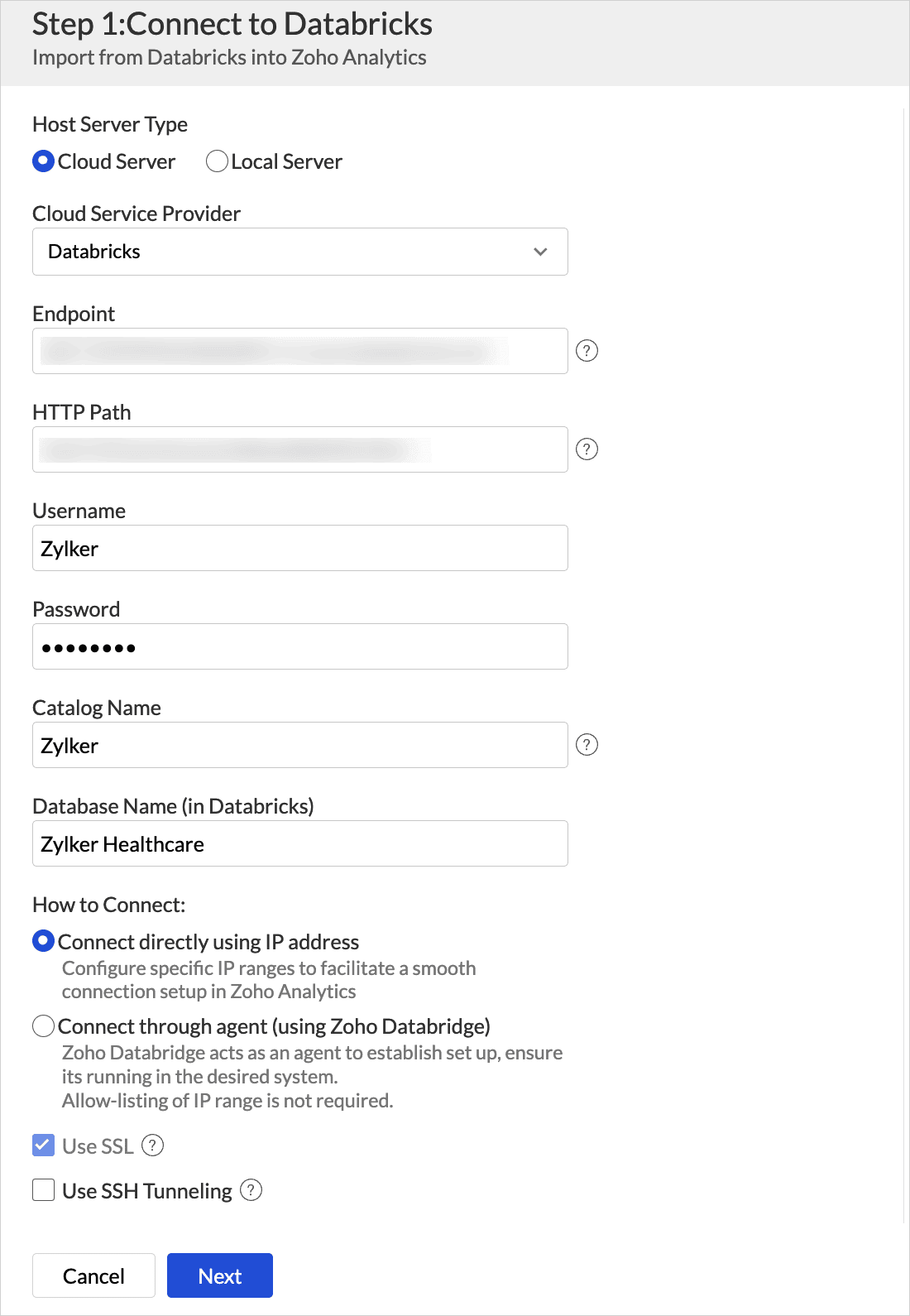This screenshot has width=910, height=1316.
Task: Click into the HTTP Path field
Action: pos(299,449)
